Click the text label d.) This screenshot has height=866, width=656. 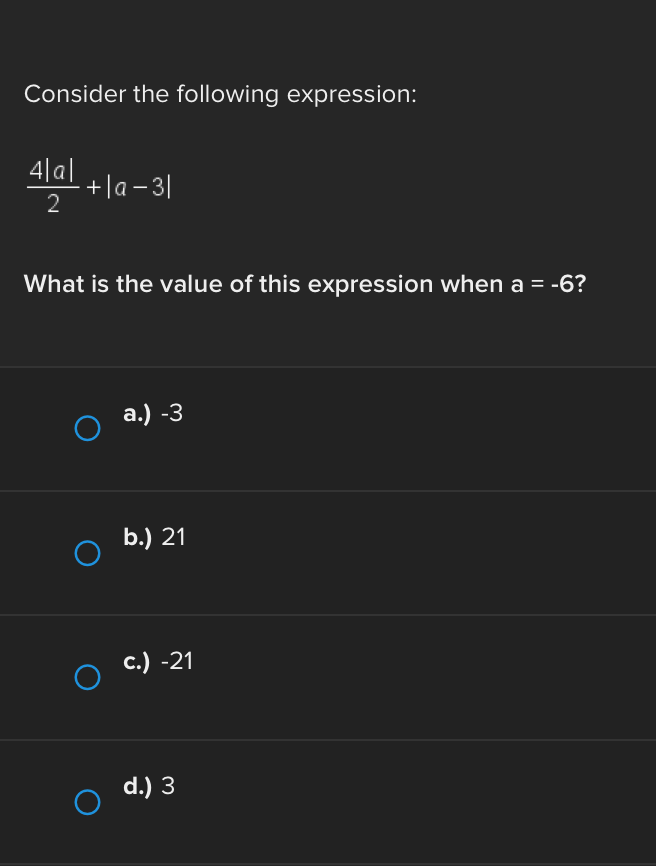[x=136, y=786]
